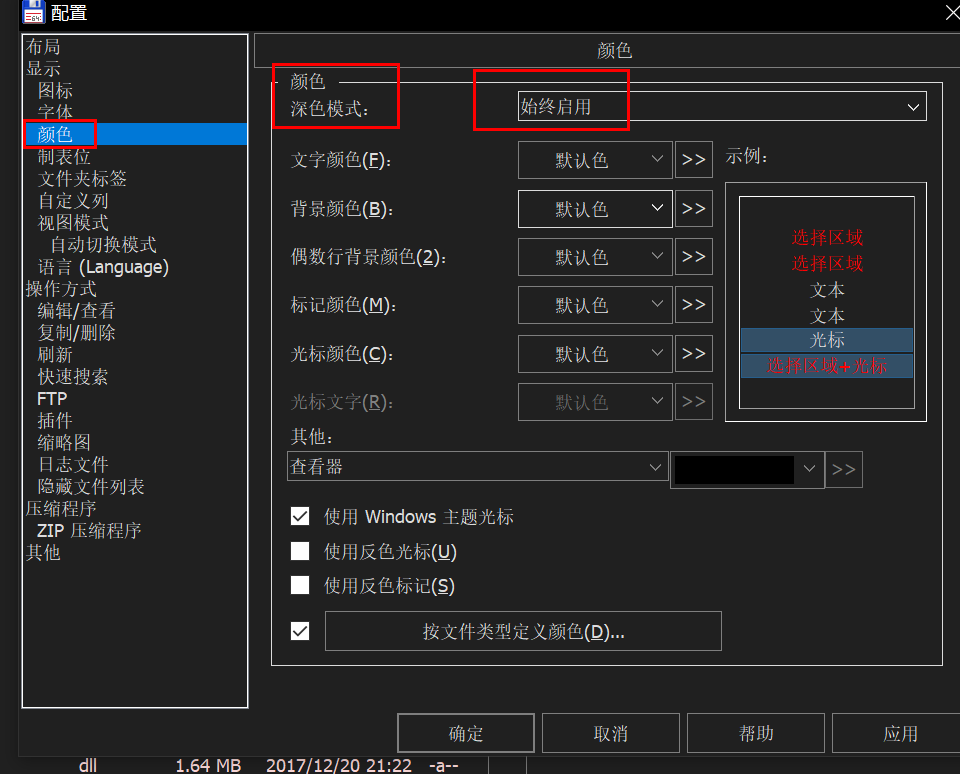Image resolution: width=960 pixels, height=774 pixels.
Task: Click the 应用 button
Action: click(x=898, y=733)
